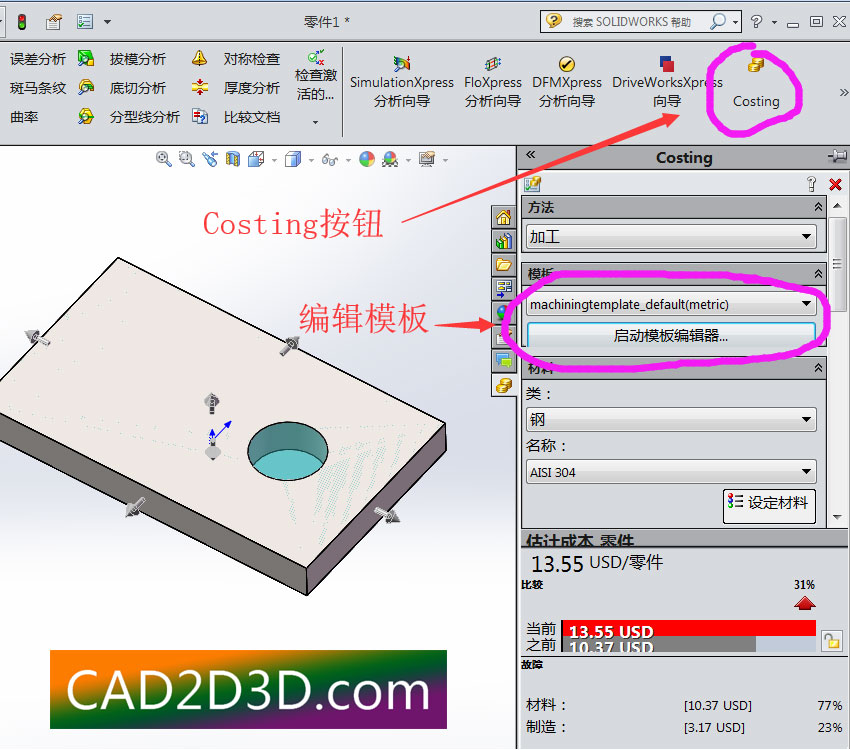The image size is (850, 750).
Task: Toggle Section View in view toolbar
Action: (x=233, y=159)
